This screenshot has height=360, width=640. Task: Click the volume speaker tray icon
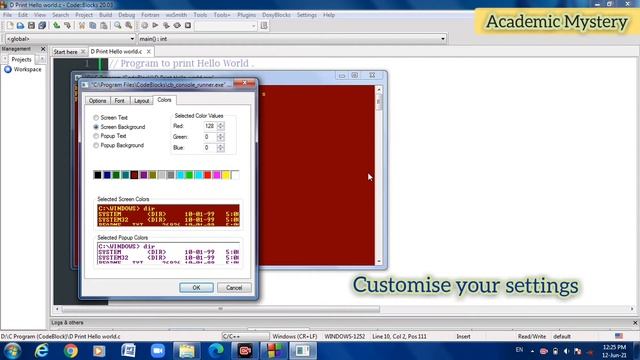(566, 351)
